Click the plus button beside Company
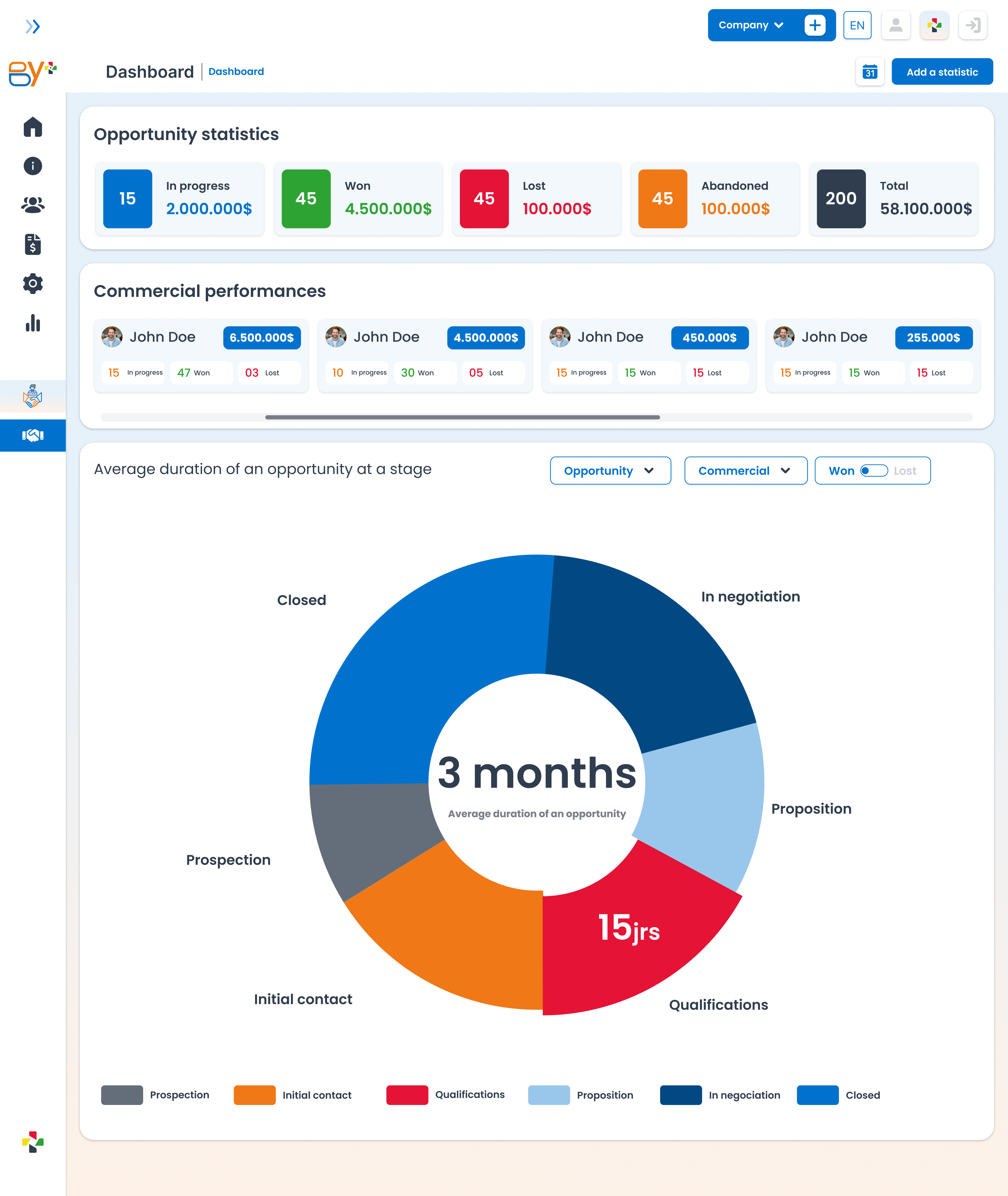 click(x=814, y=25)
